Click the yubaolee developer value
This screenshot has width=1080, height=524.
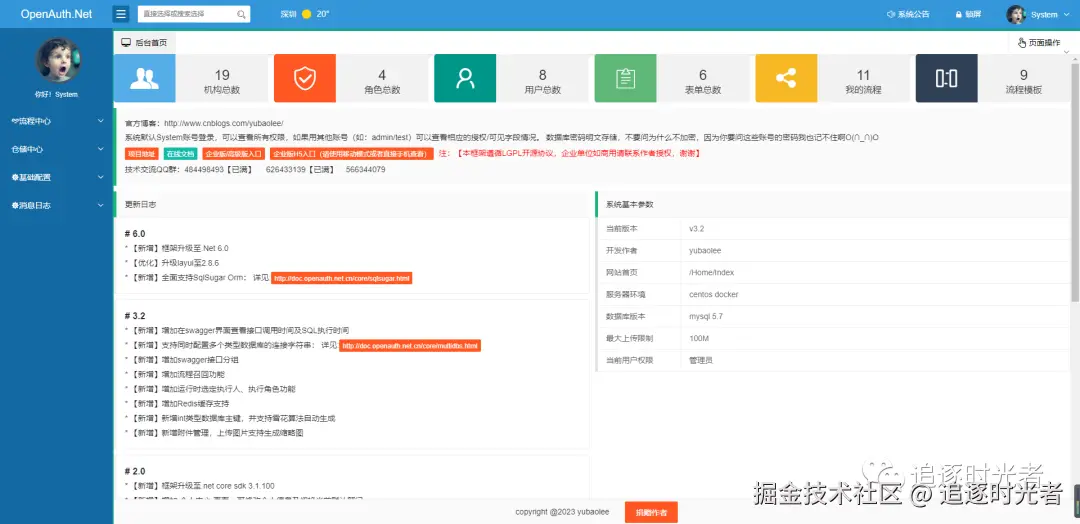click(705, 250)
